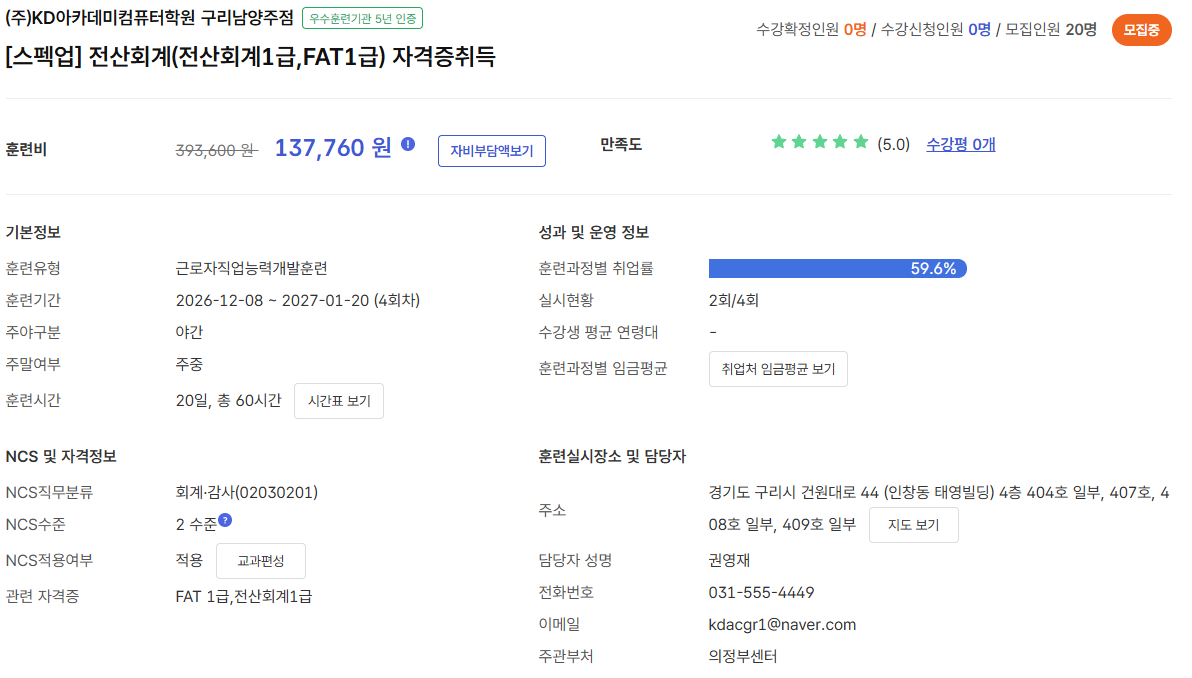Click the contact name 권영재
Viewport: 1192px width, 678px height.
coord(729,561)
